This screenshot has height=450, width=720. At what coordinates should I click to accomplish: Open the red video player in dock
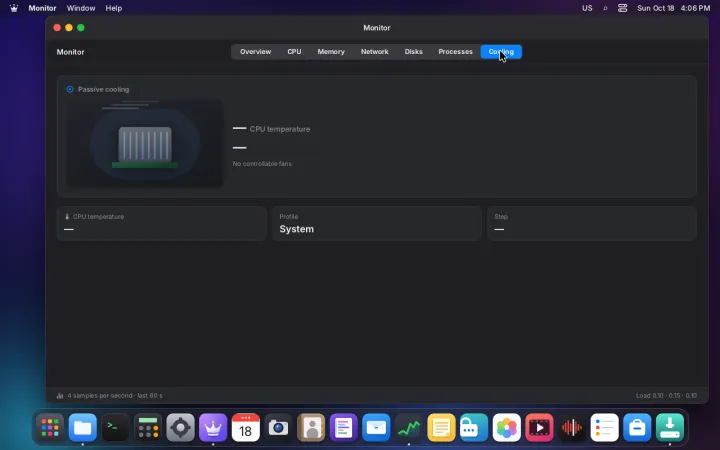[539, 428]
